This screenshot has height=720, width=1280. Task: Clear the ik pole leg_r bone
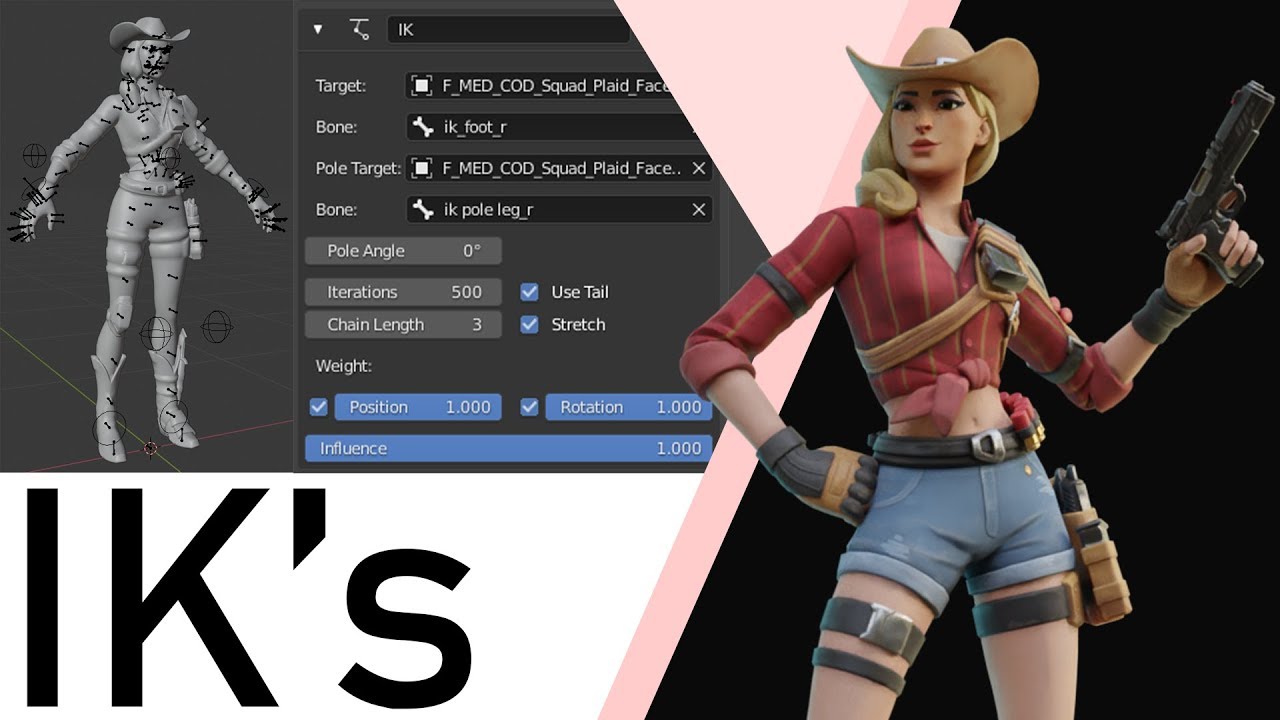click(x=699, y=209)
